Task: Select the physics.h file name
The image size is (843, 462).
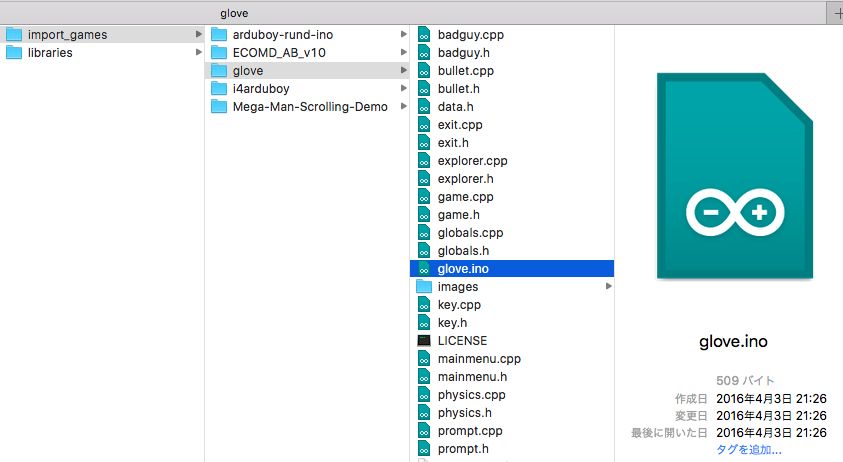Action: [x=465, y=413]
